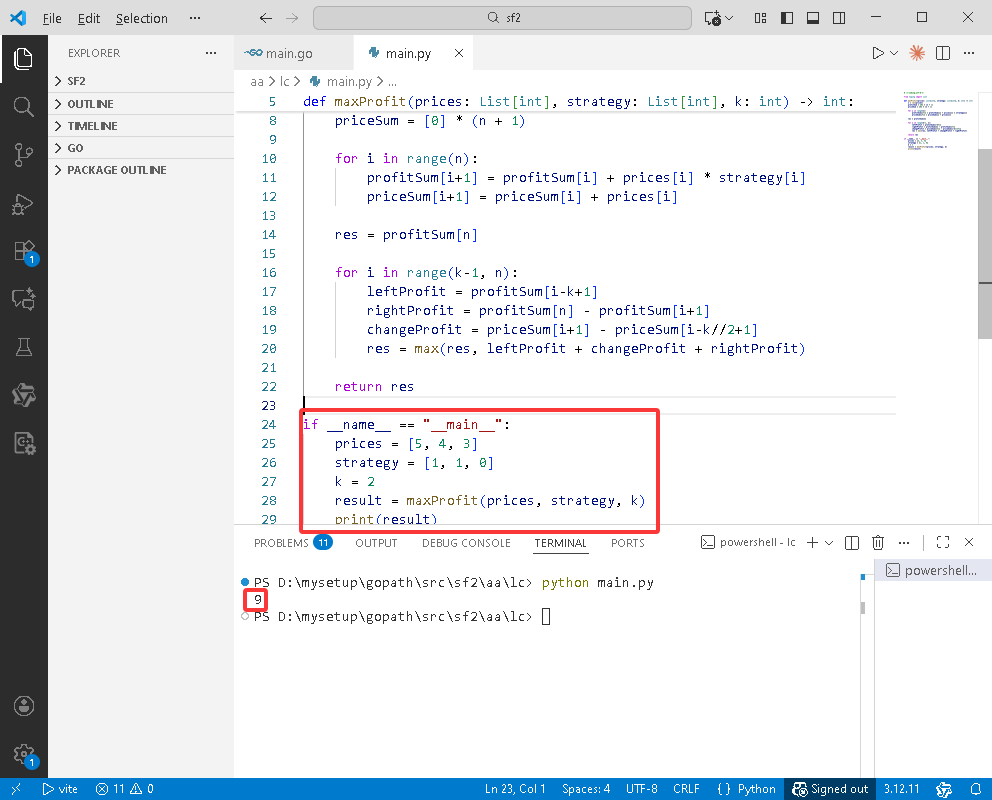Create a new terminal with plus icon
992x800 pixels.
(x=812, y=543)
